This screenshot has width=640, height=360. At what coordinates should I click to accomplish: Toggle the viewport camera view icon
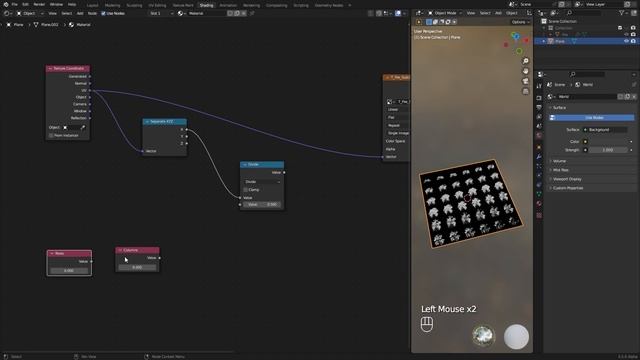coord(526,81)
